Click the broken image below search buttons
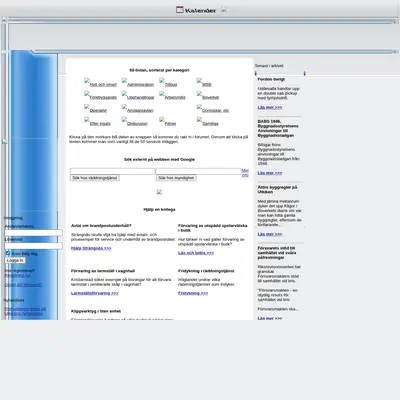The image size is (400, 400). click(159, 192)
